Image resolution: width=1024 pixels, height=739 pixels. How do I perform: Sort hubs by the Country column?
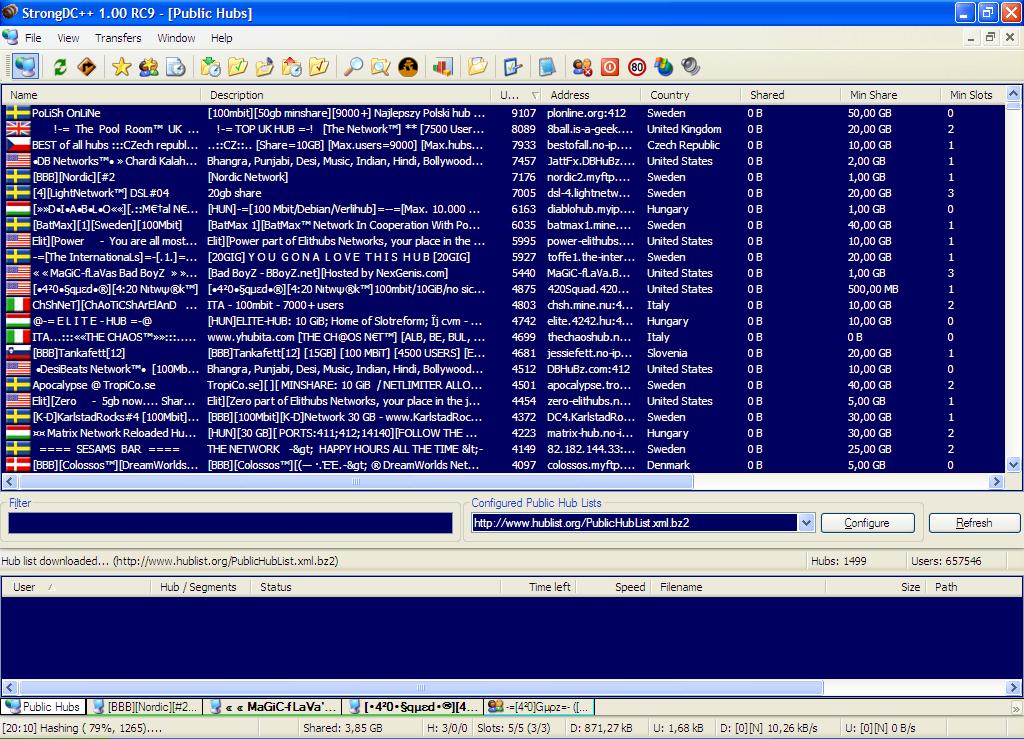pyautogui.click(x=691, y=95)
